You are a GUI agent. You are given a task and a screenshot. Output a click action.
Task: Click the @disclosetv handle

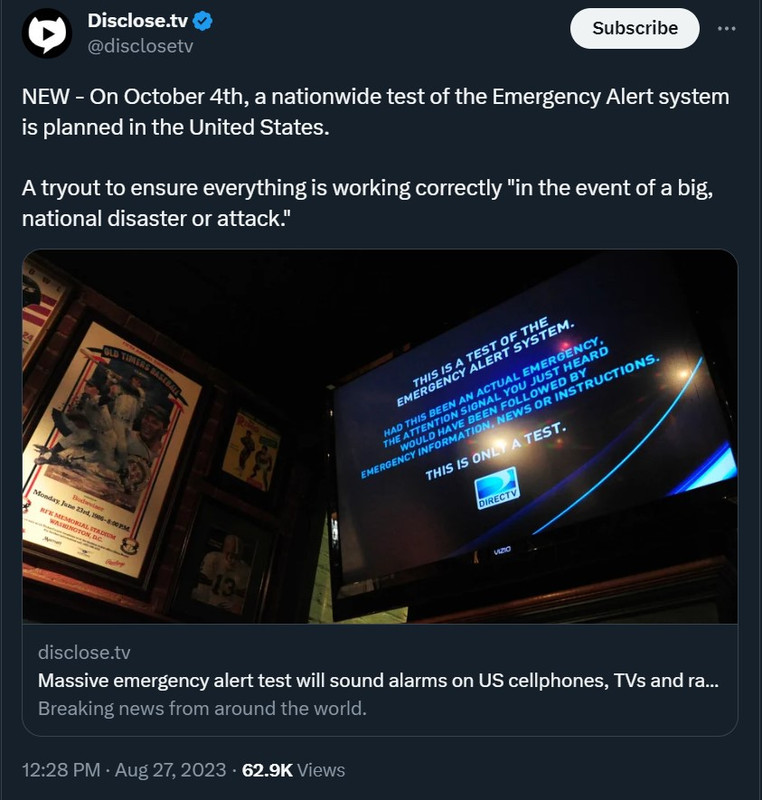click(x=140, y=46)
